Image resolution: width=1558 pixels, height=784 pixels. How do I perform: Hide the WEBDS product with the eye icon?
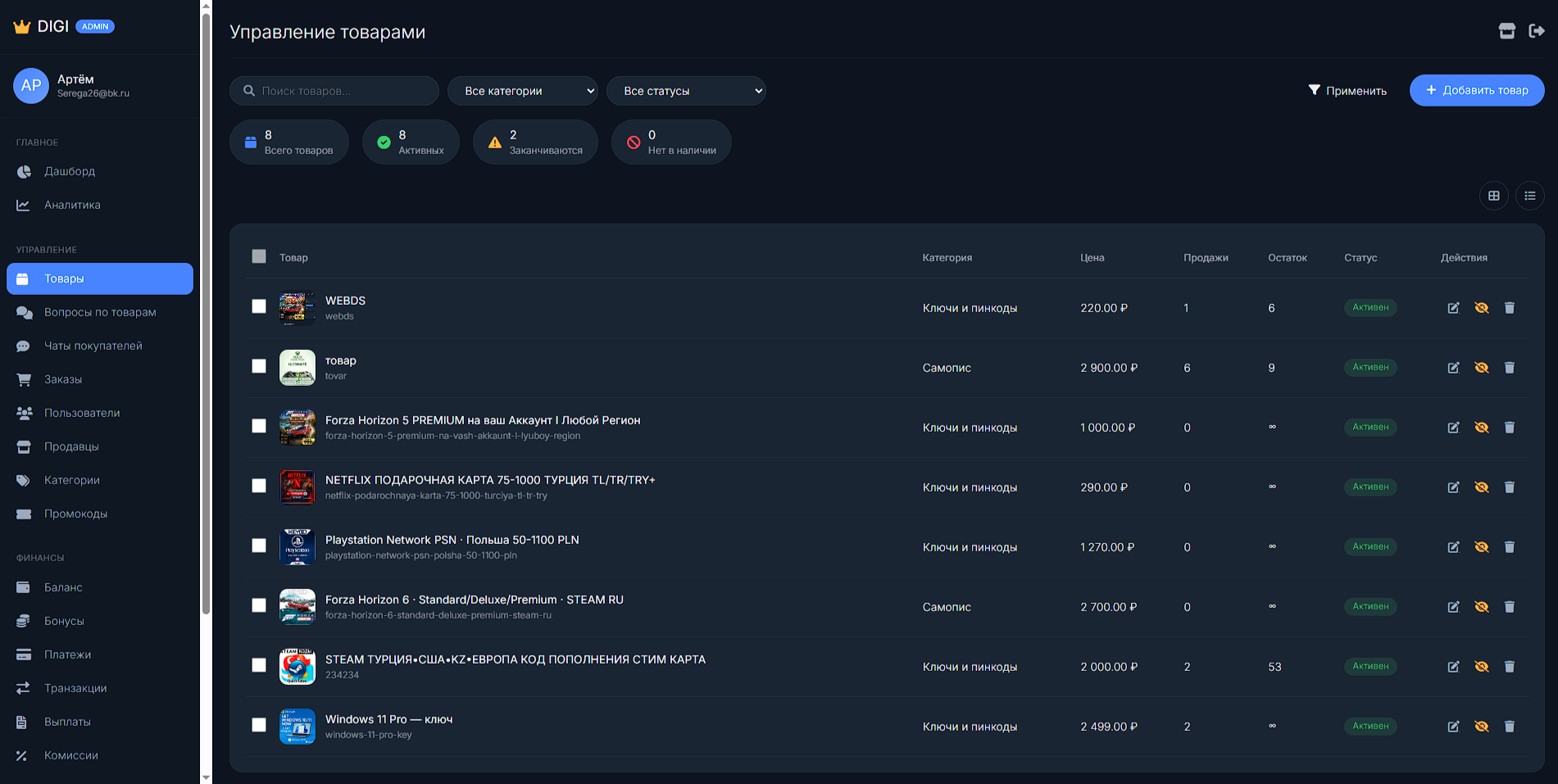coord(1481,308)
